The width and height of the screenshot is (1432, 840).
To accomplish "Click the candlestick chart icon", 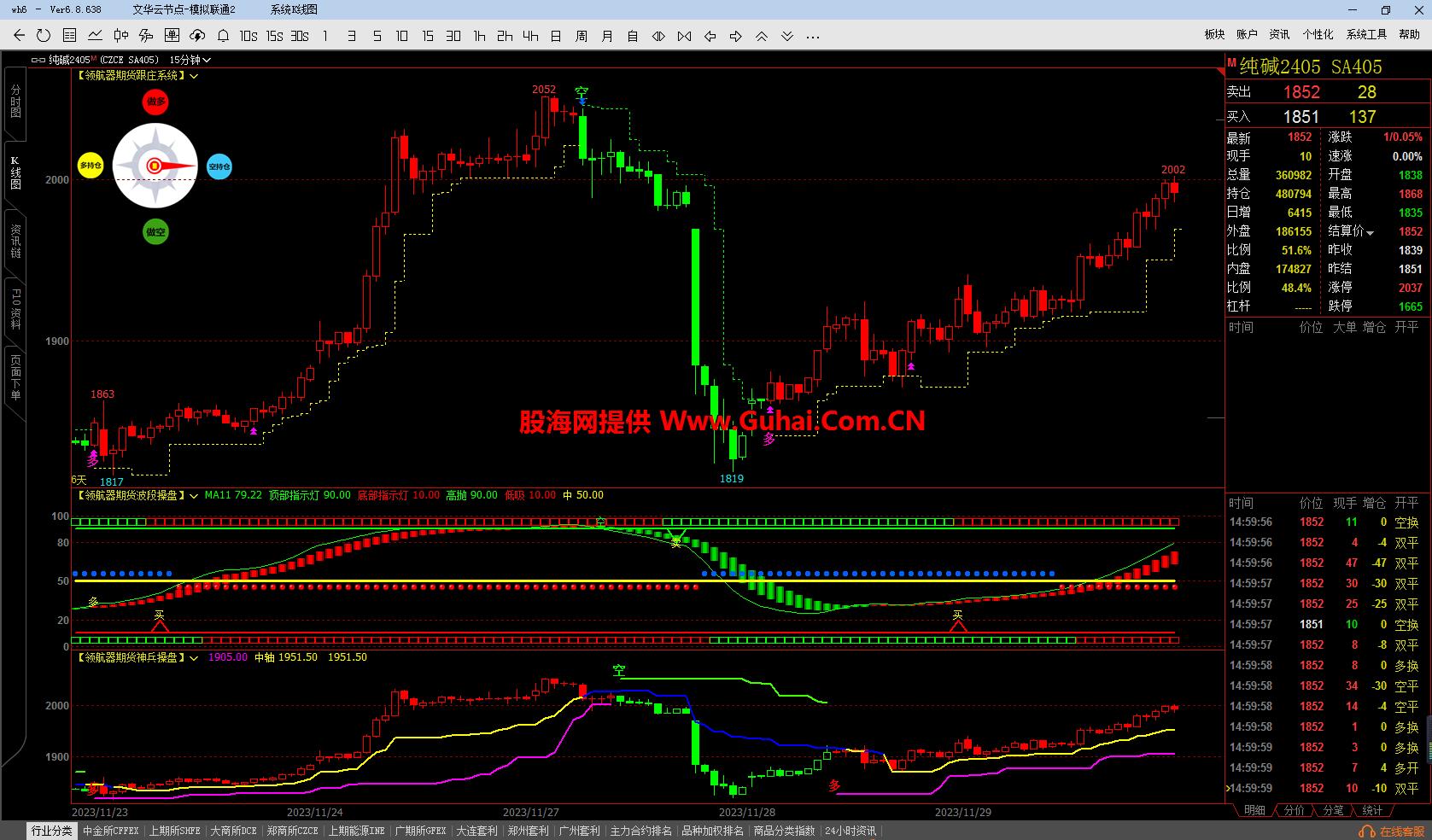I will [120, 36].
